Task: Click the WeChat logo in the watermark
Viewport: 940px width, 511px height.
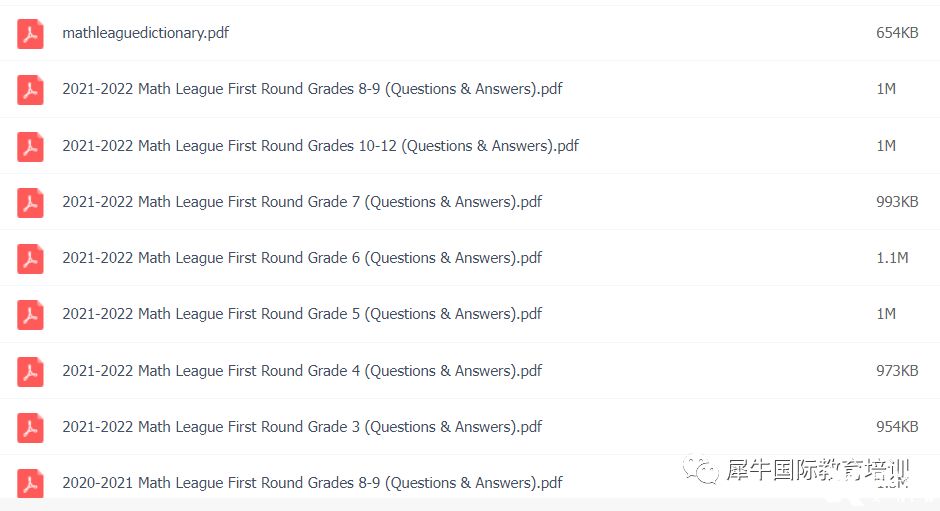Action: click(x=700, y=470)
